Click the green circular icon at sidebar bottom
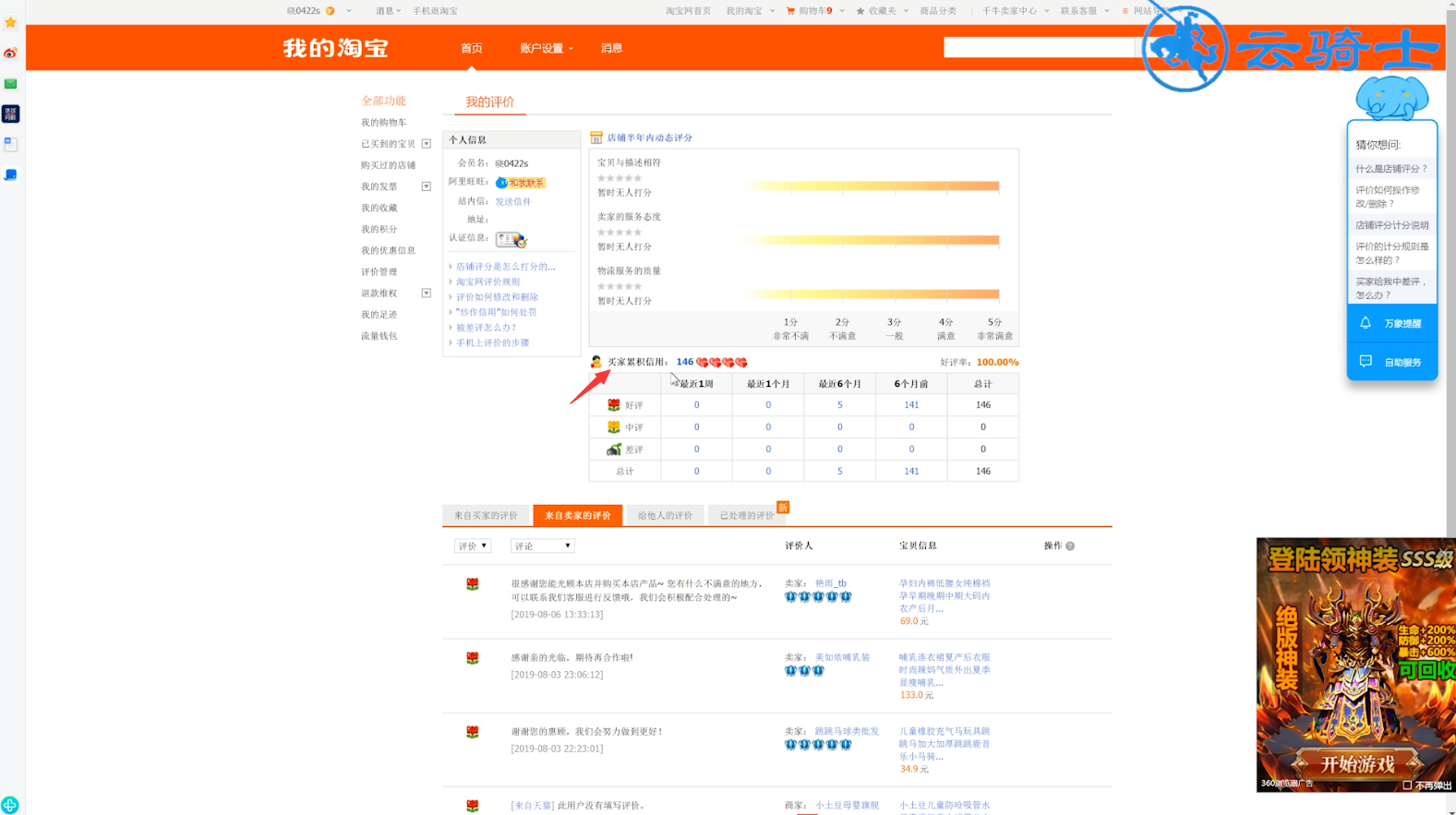Screen dimensions: 1456x815 tap(10, 805)
